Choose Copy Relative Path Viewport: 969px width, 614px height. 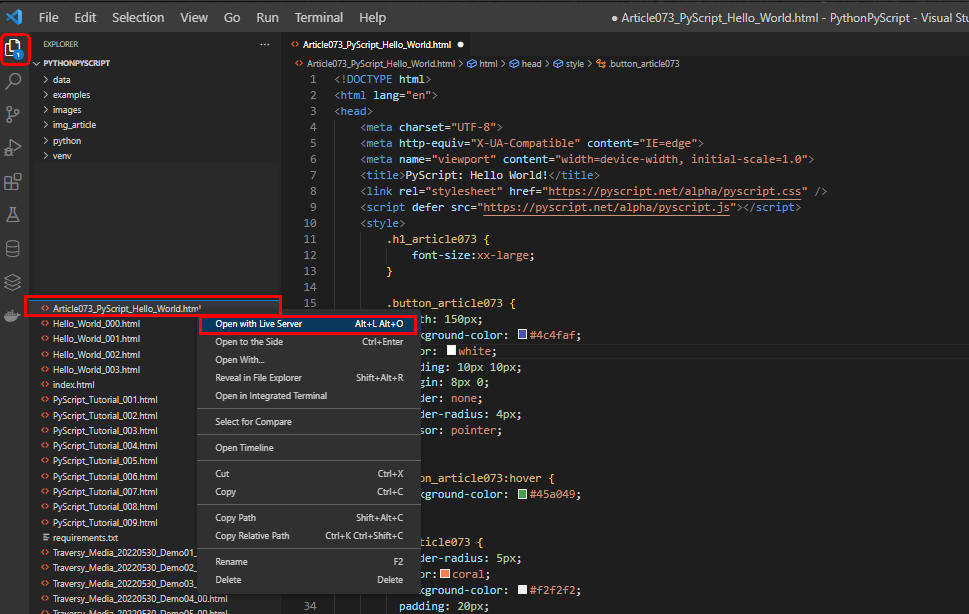[x=308, y=536]
